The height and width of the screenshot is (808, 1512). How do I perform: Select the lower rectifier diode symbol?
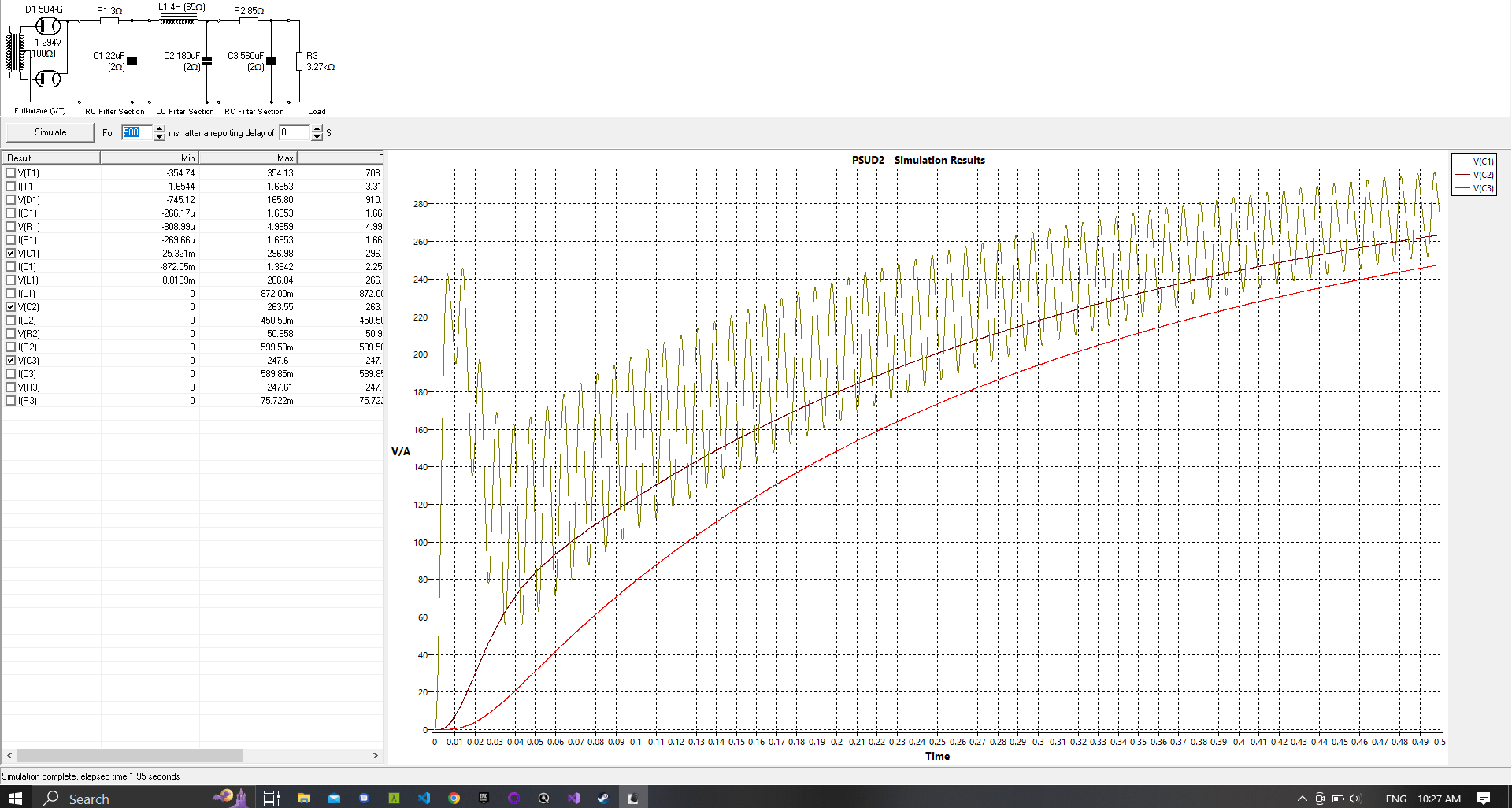click(49, 78)
